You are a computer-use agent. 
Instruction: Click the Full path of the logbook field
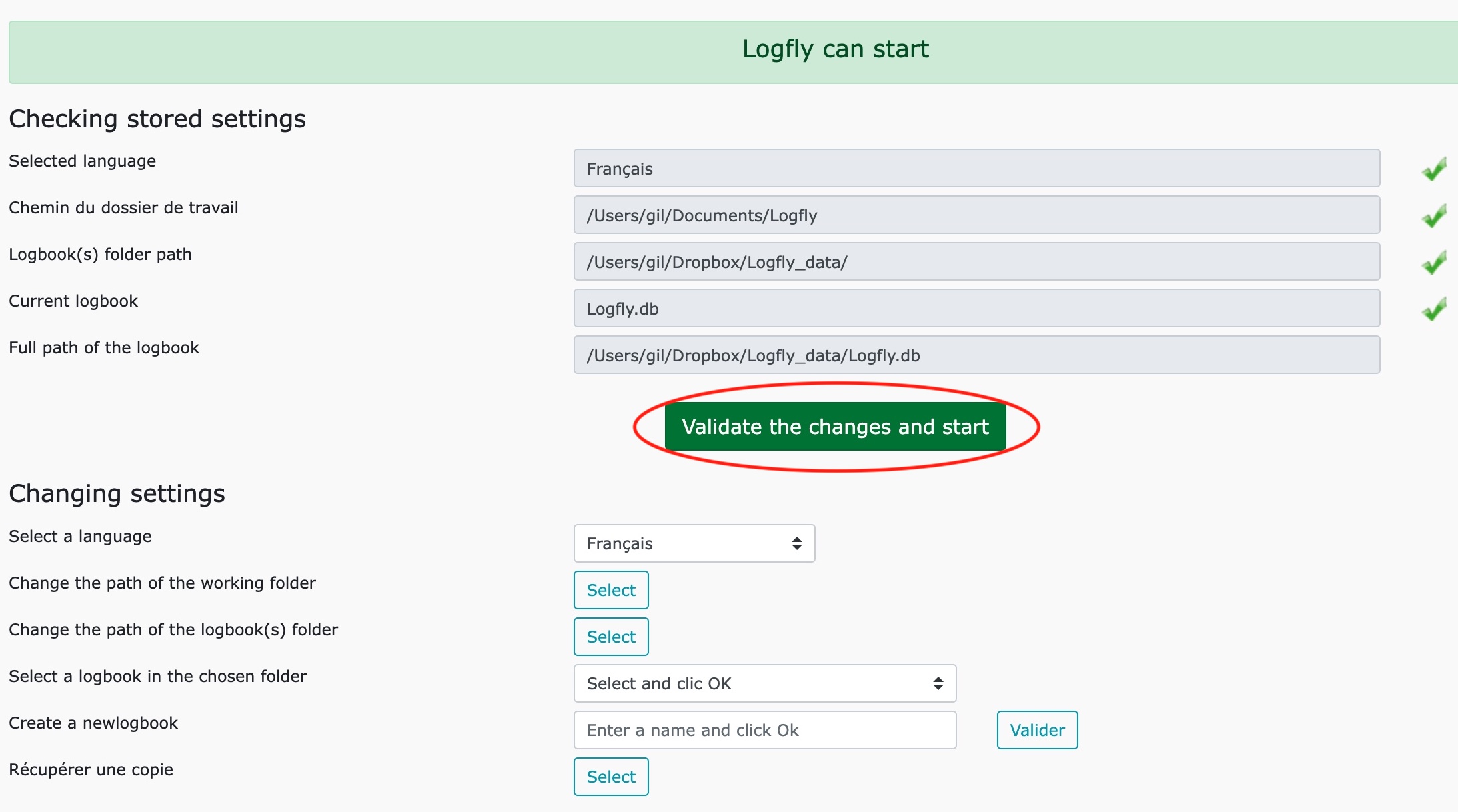coord(976,355)
